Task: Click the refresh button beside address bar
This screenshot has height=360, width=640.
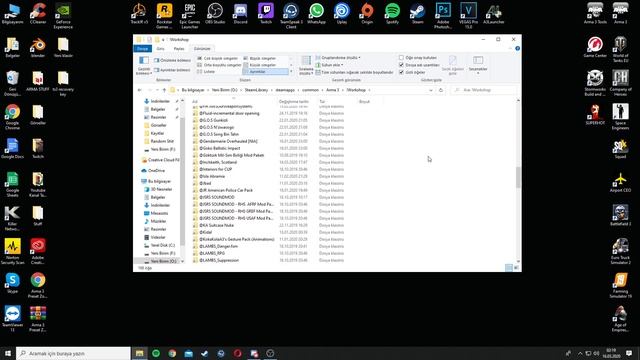Action: (440, 90)
